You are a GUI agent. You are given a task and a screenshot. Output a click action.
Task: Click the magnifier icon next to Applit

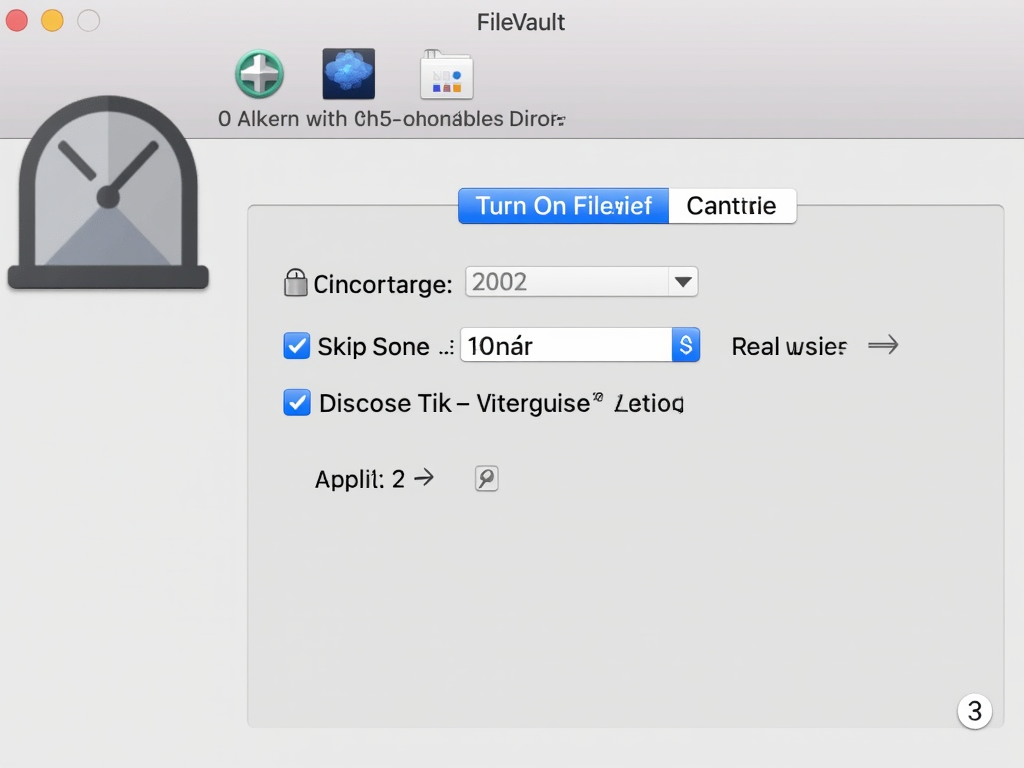(487, 479)
